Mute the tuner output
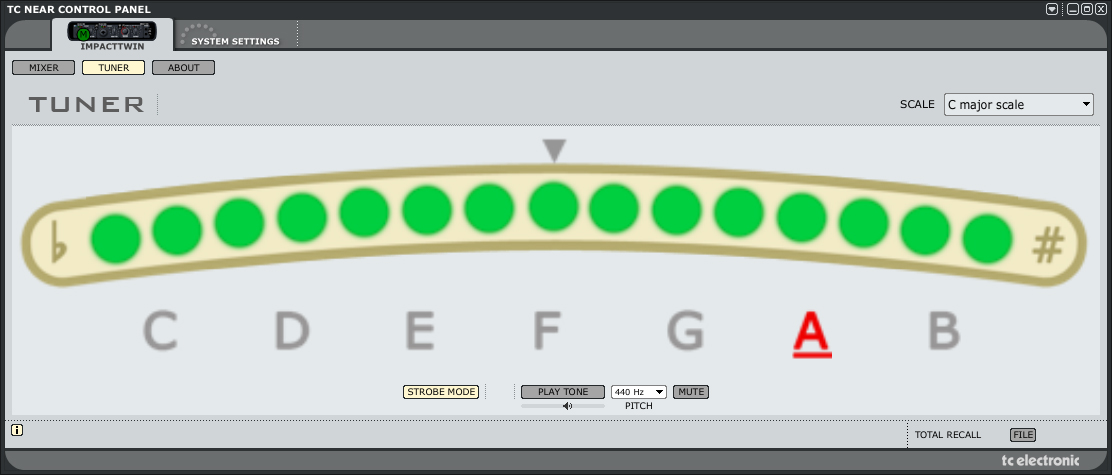The height and width of the screenshot is (475, 1112). pos(691,391)
